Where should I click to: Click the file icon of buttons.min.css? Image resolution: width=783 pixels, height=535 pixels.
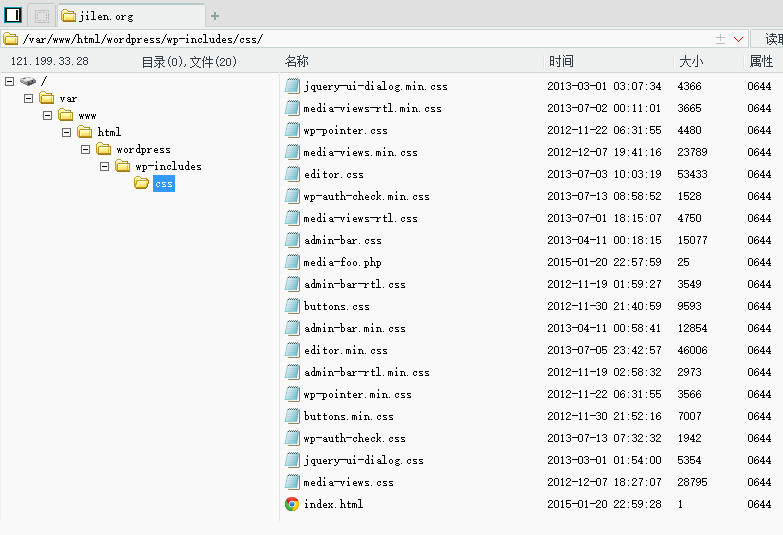(292, 416)
